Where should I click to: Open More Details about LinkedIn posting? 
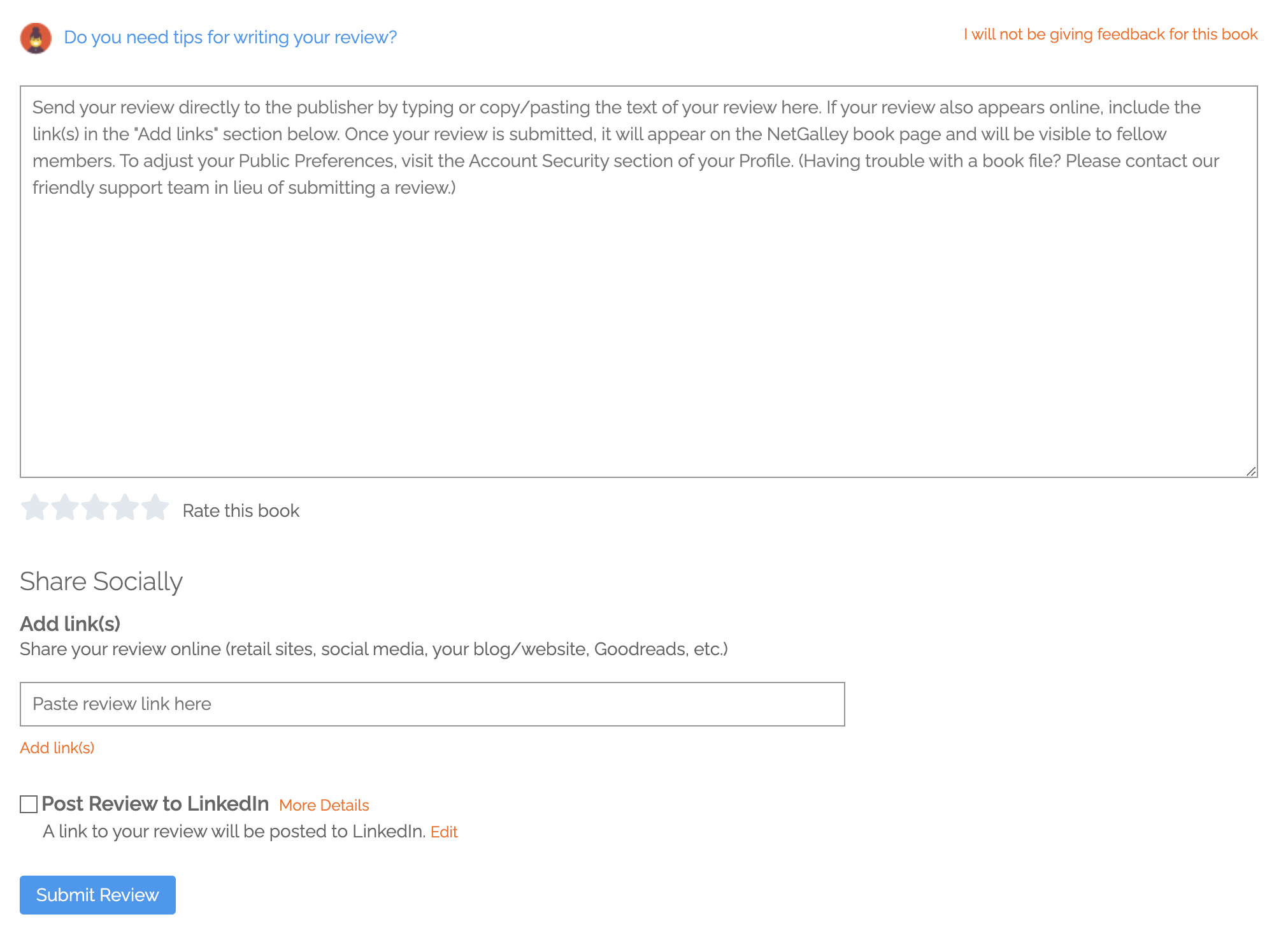324,806
